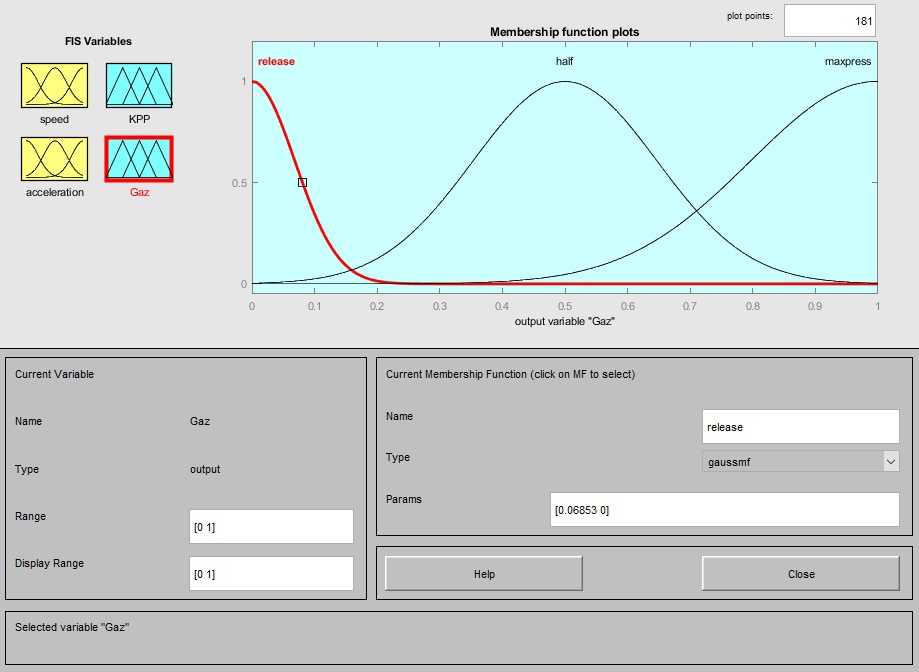Select the speed input variable icon
Viewport: 919px width, 672px height.
click(x=55, y=86)
